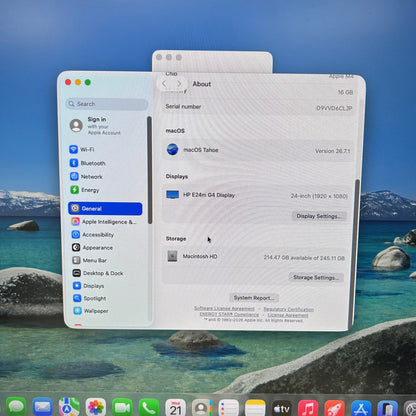Open the Phone app in the Dock

149,407
